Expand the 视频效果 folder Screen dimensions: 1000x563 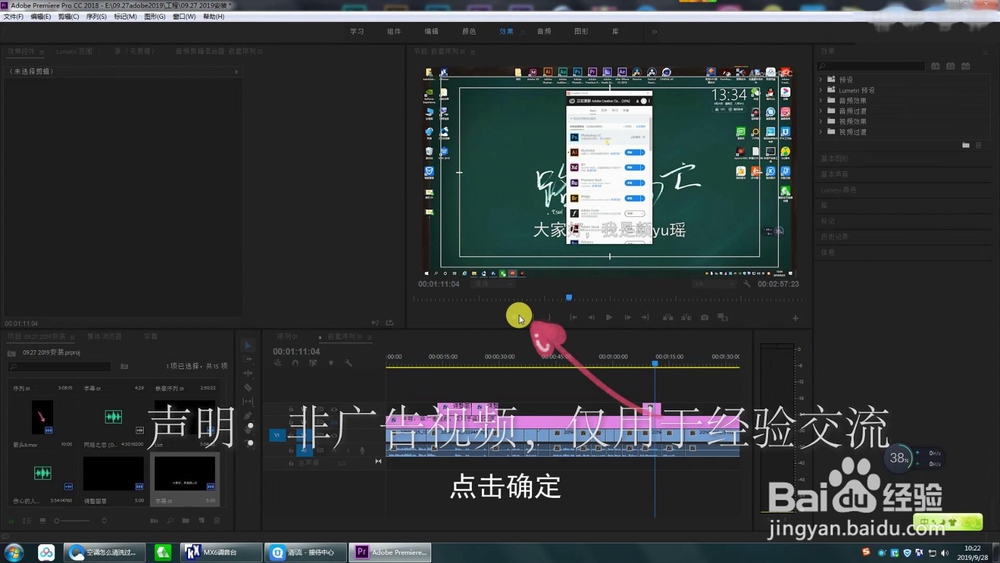(821, 121)
